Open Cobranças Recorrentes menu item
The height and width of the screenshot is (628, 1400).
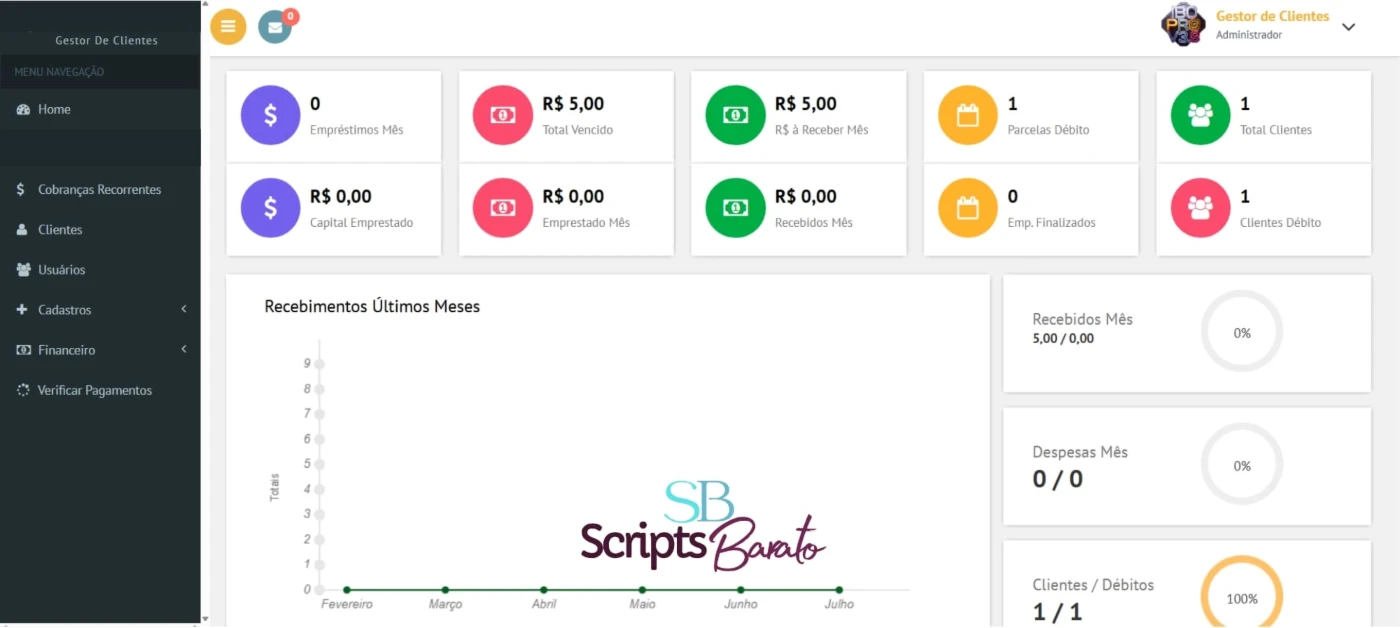click(x=100, y=189)
